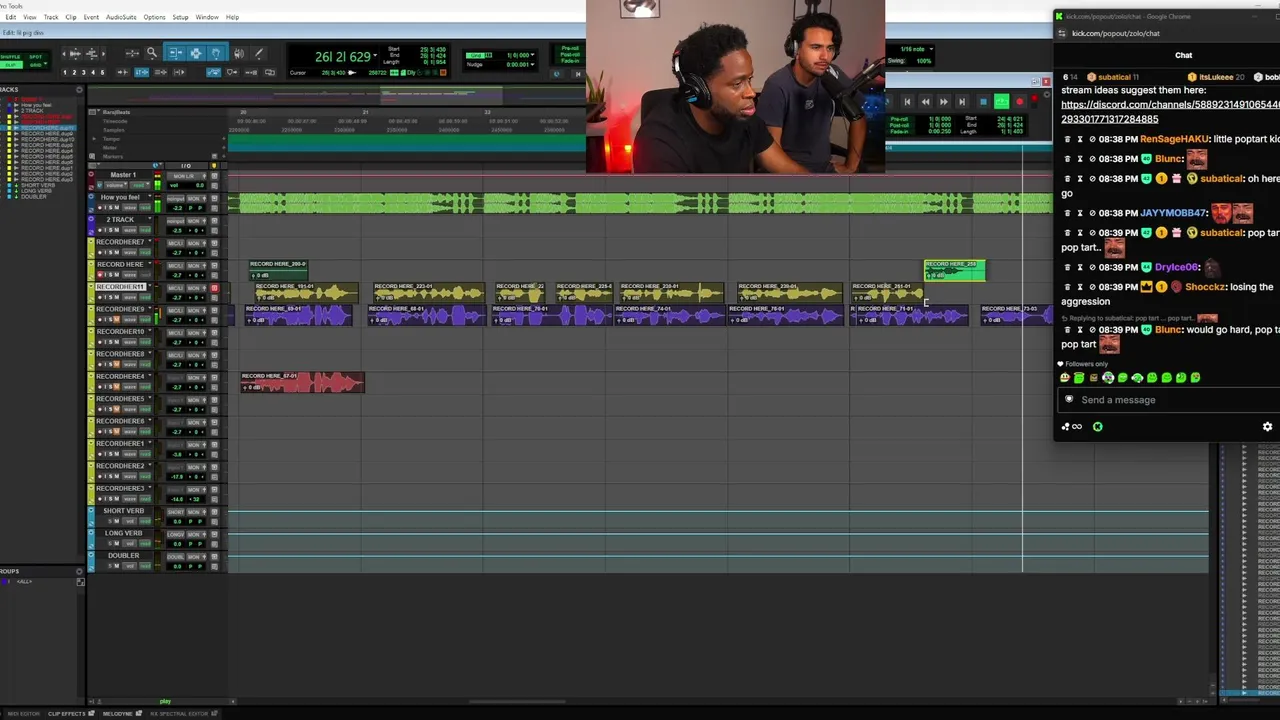1280x720 pixels.
Task: Select the Selector tool
Action: 196,53
